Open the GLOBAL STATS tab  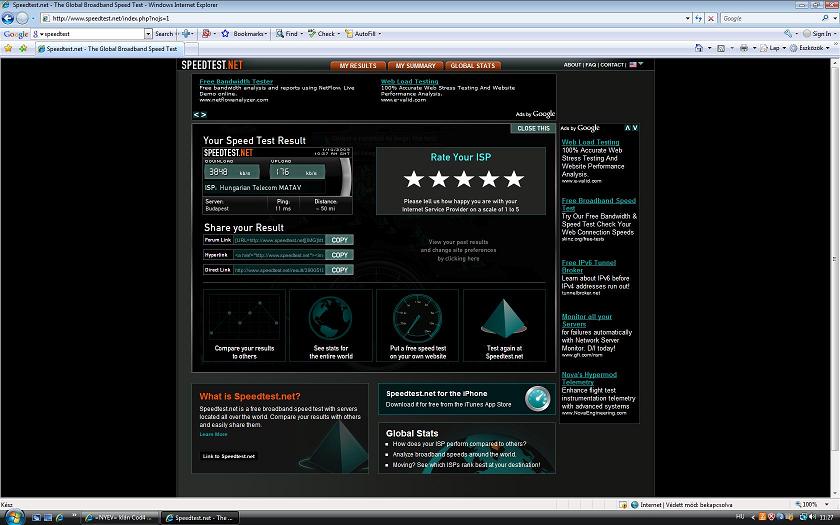(x=473, y=65)
